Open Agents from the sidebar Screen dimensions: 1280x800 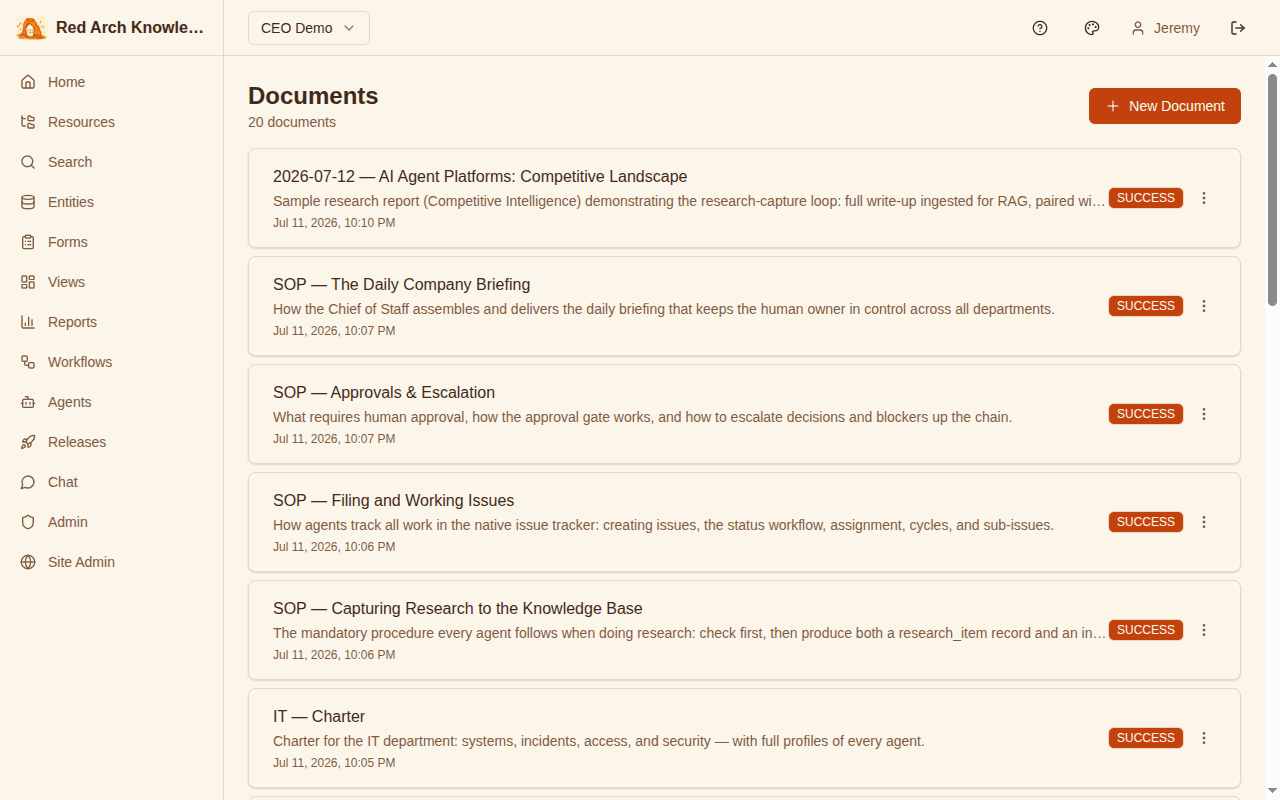pyautogui.click(x=111, y=402)
